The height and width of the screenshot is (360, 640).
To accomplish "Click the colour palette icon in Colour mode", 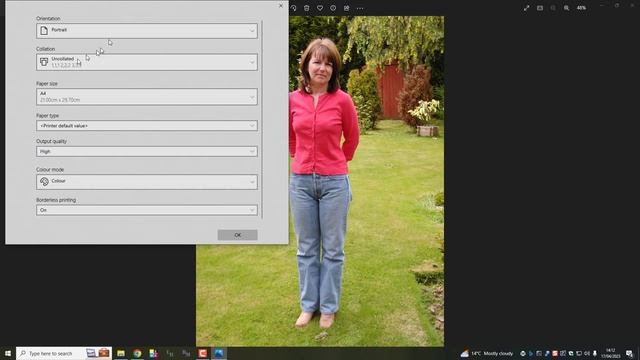I will point(44,182).
